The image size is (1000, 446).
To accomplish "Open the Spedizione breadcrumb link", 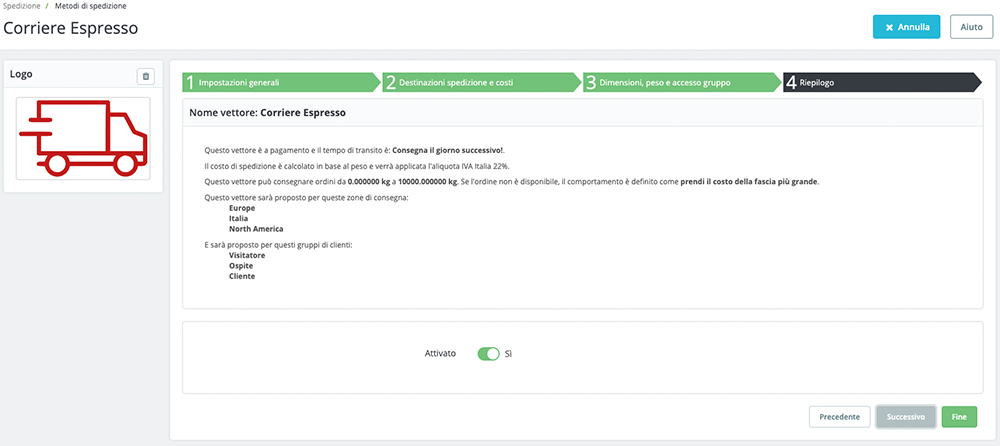I will [x=21, y=6].
